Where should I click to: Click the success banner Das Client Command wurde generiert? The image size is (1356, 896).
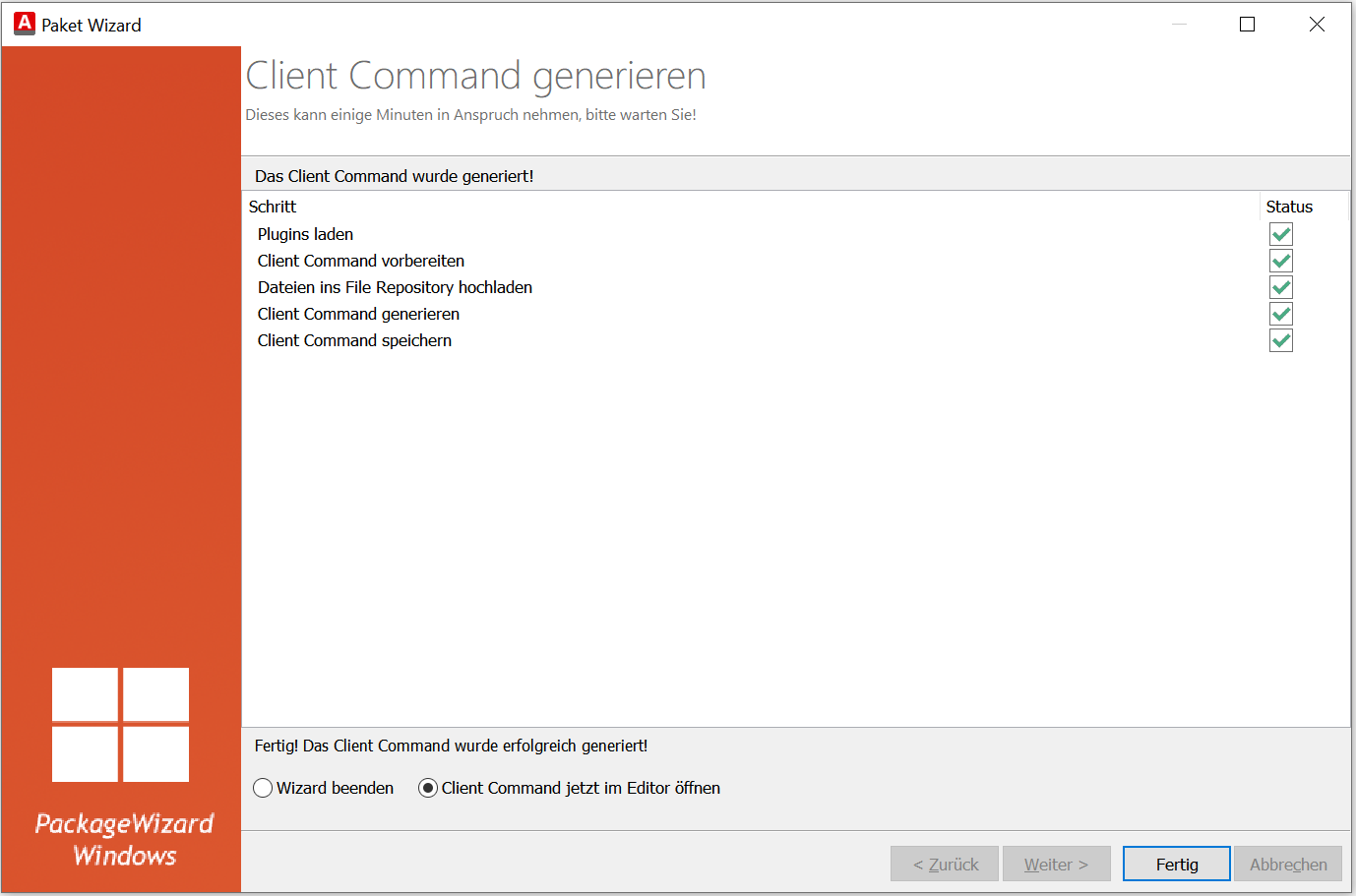tap(394, 176)
